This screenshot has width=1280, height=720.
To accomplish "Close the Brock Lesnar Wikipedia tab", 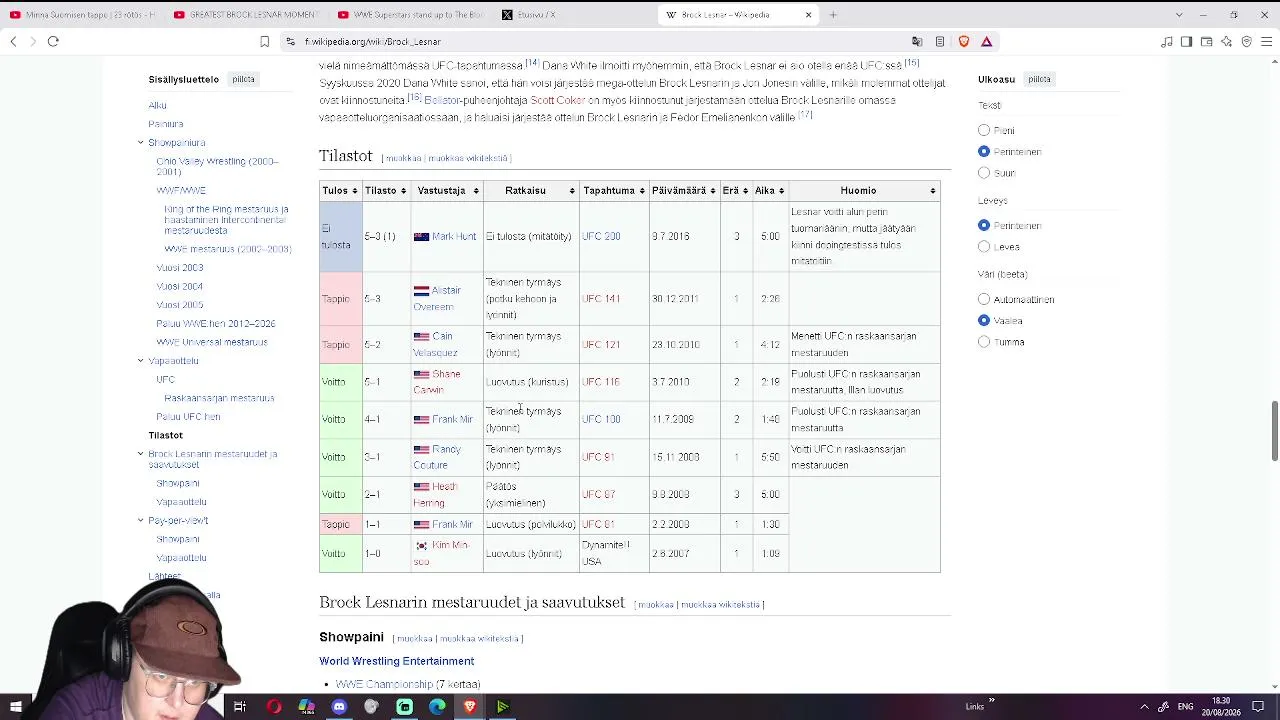I will click(x=808, y=15).
